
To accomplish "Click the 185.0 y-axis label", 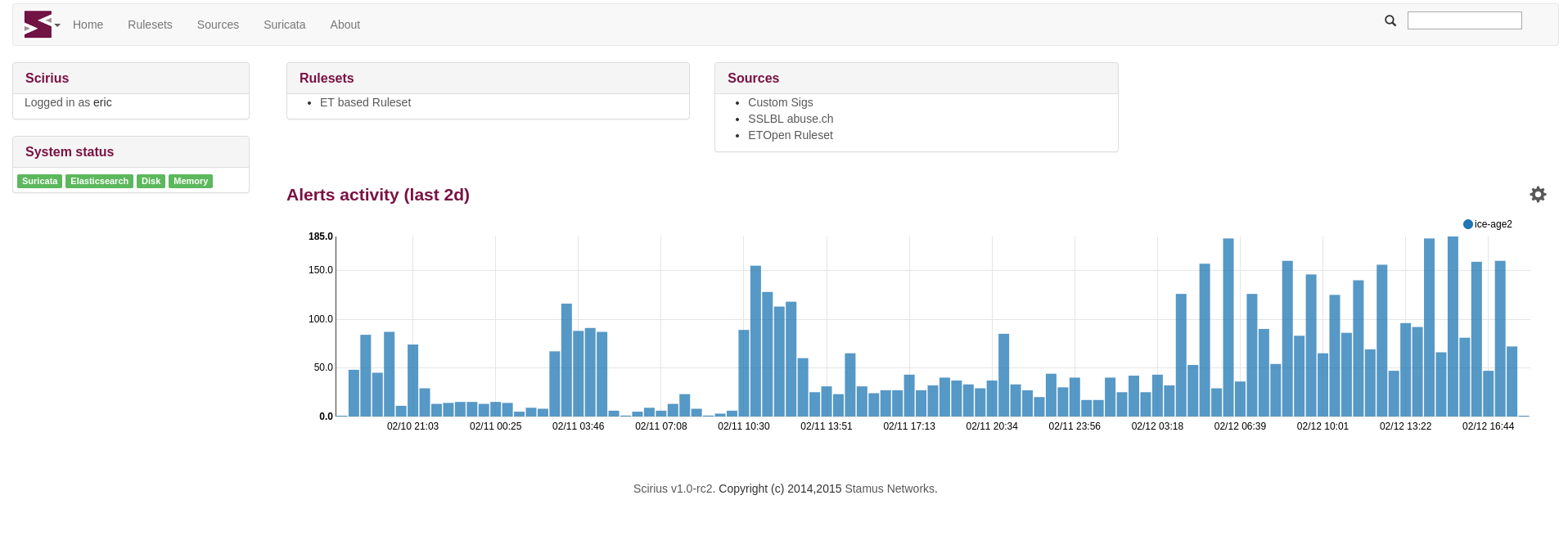I will [321, 236].
